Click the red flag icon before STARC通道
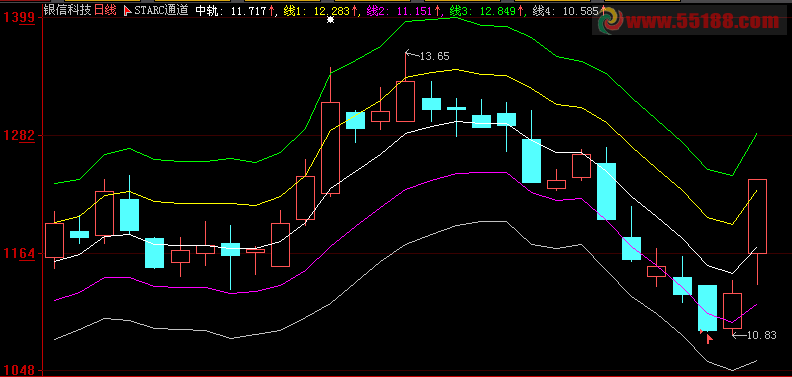This screenshot has height=377, width=792. [x=127, y=11]
